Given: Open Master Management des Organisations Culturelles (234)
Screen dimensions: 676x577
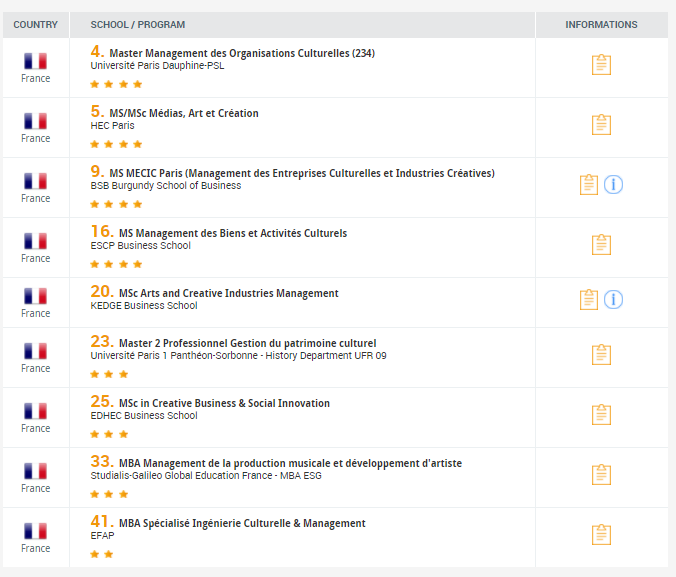Looking at the screenshot, I should [242, 53].
